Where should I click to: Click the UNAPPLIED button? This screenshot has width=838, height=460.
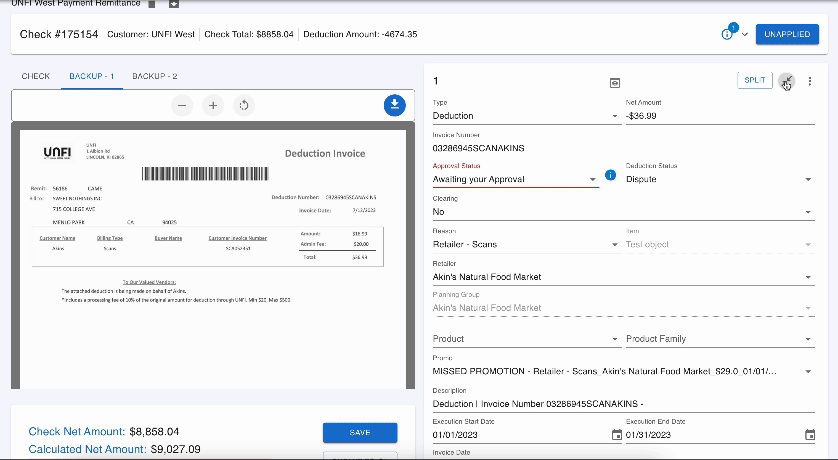(x=787, y=34)
